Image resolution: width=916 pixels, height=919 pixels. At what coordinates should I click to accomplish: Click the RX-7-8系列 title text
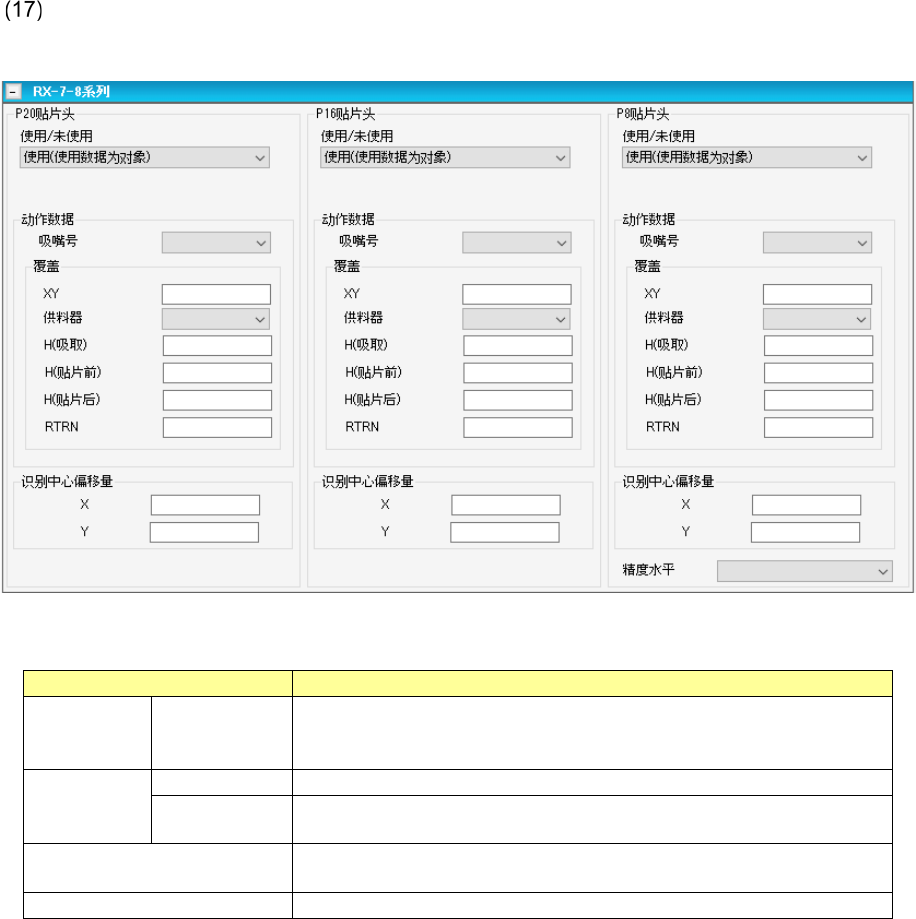71,91
